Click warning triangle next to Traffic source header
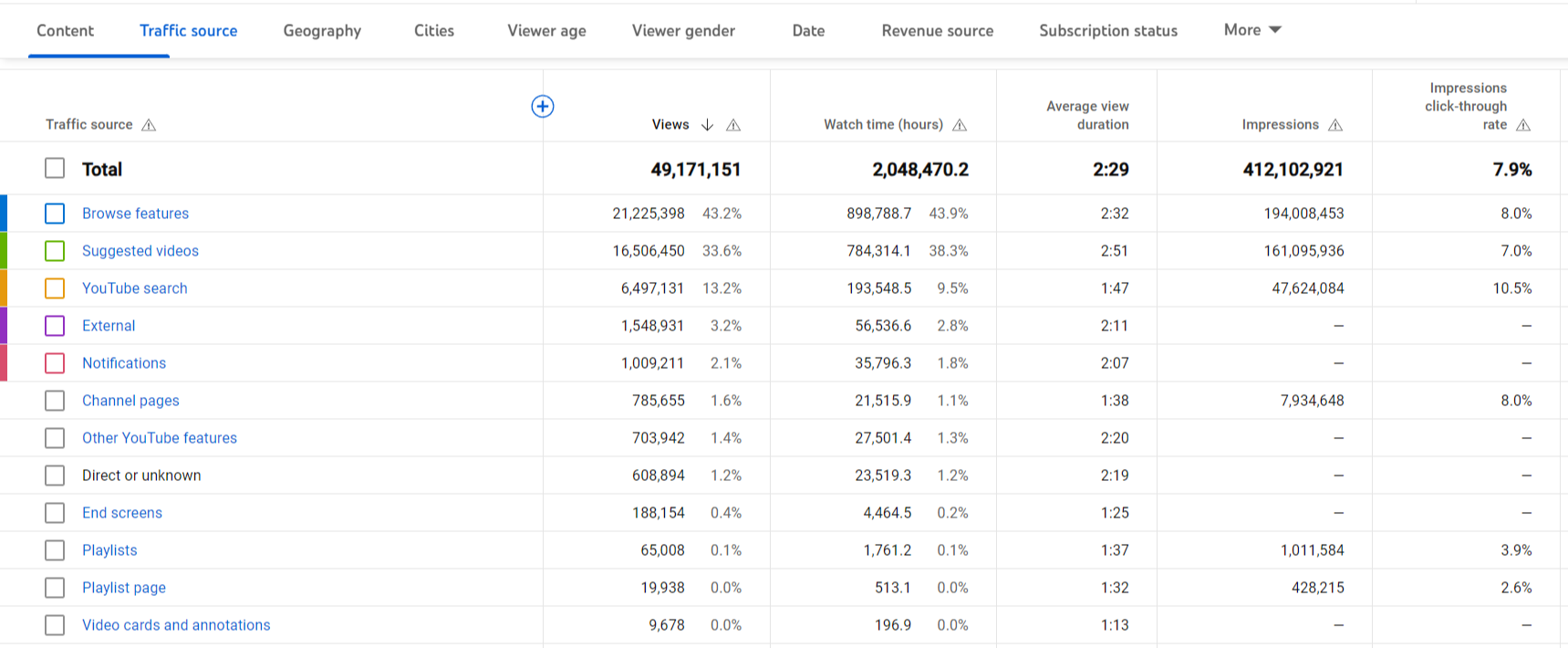This screenshot has height=648, width=1568. 149,125
